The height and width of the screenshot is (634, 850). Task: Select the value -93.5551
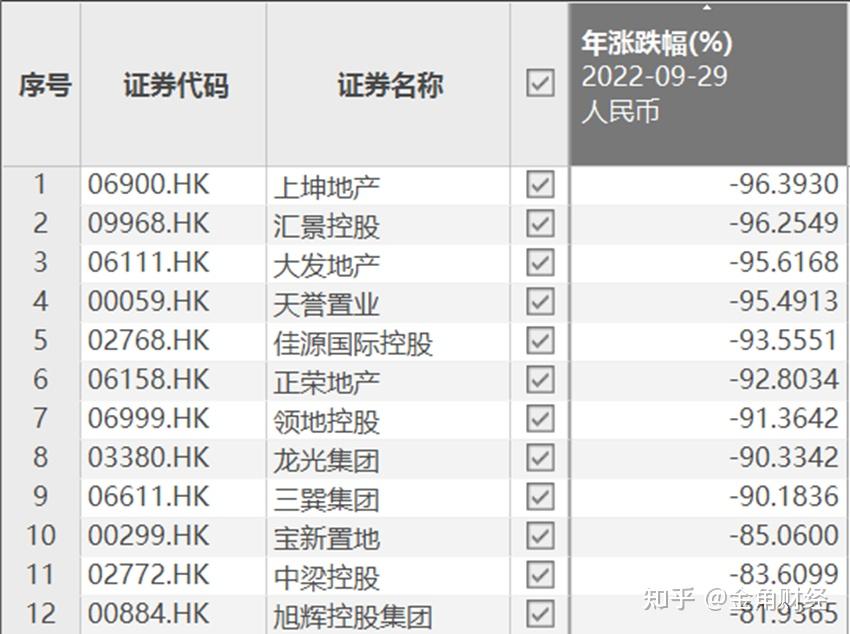[784, 340]
